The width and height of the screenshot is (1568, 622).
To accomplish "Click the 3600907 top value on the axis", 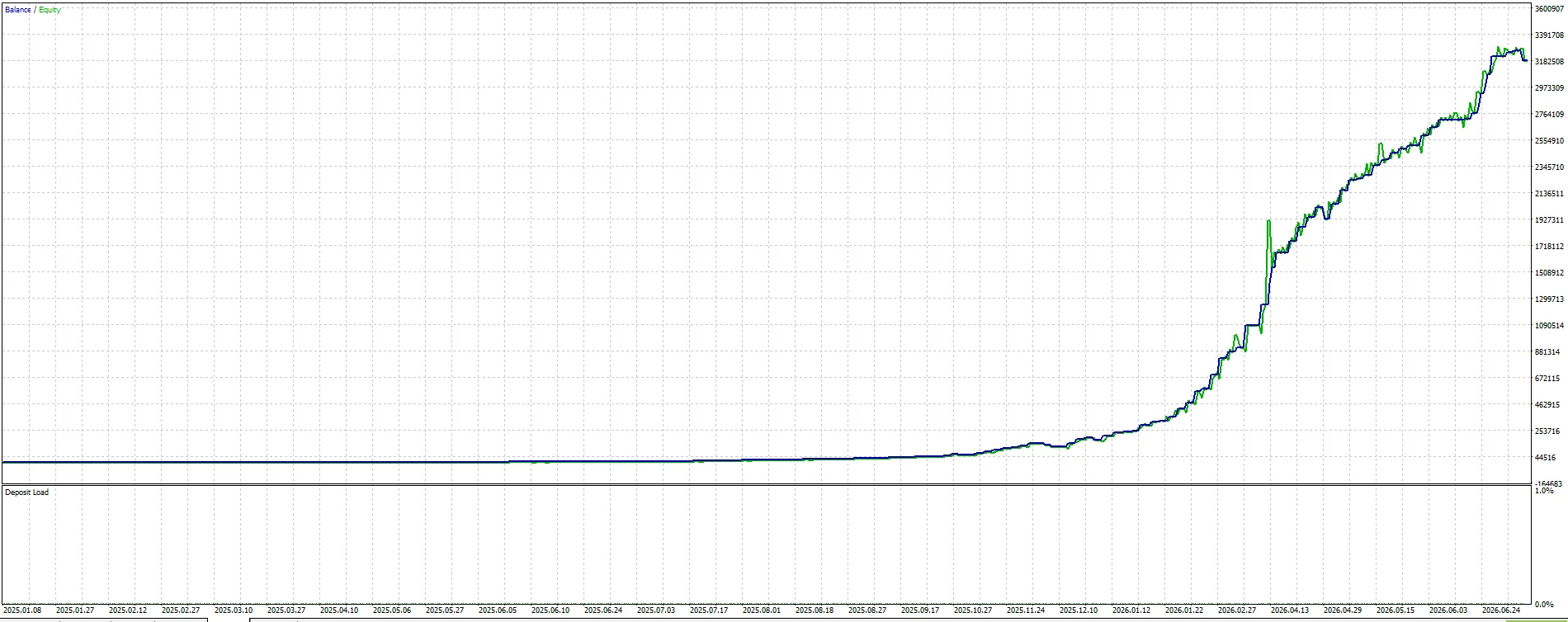I will click(x=1549, y=9).
